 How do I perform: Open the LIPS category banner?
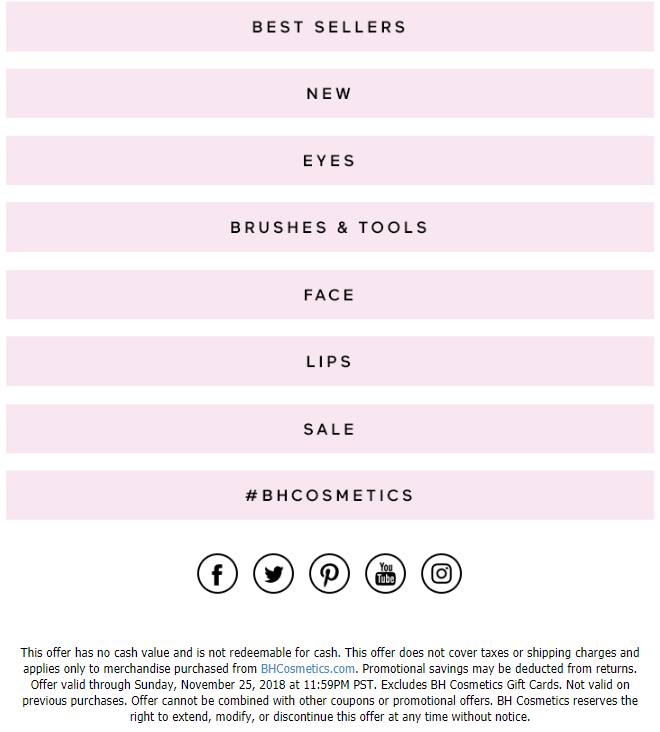click(330, 361)
